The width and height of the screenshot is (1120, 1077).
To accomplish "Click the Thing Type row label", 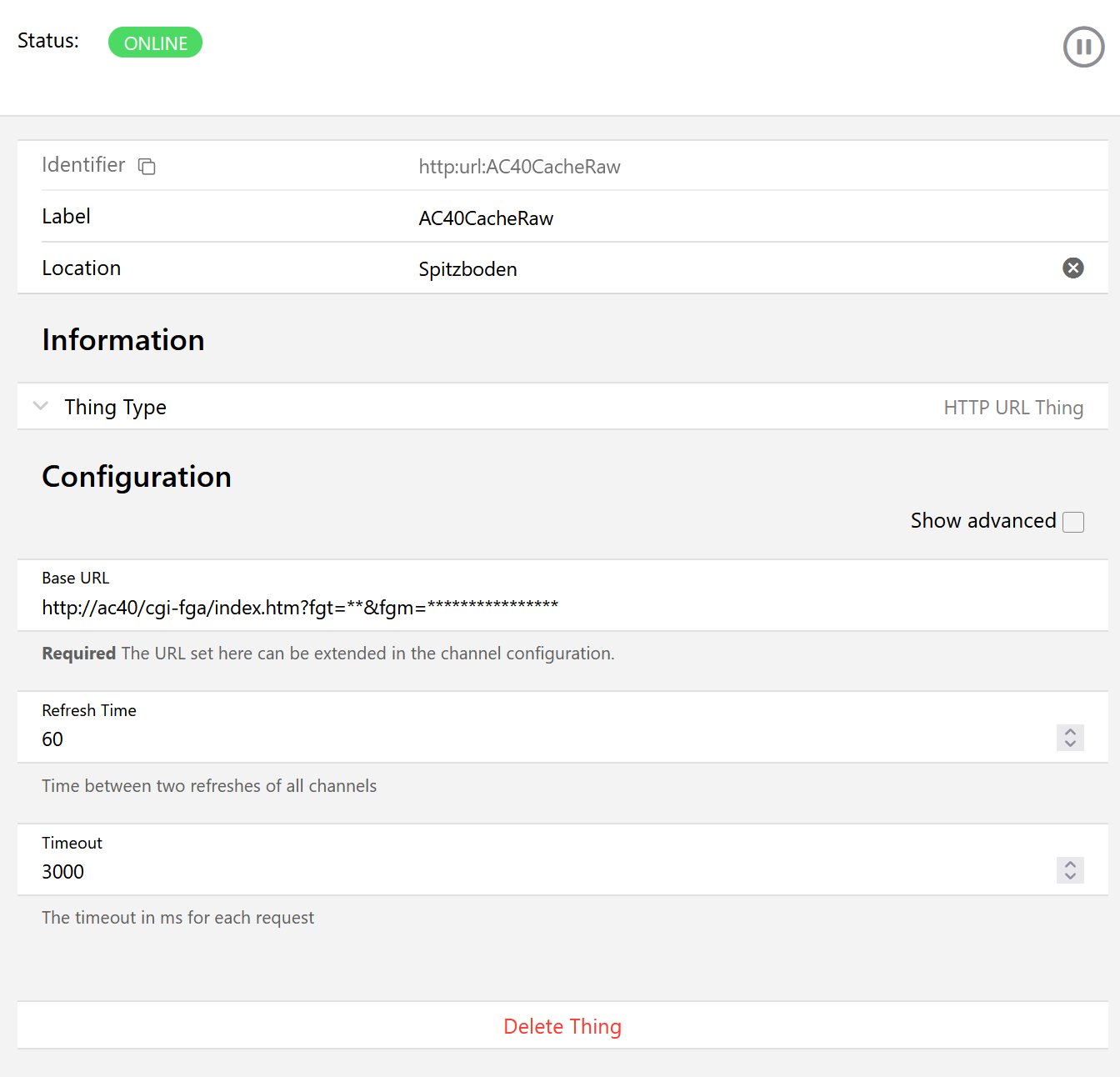I will tap(115, 407).
